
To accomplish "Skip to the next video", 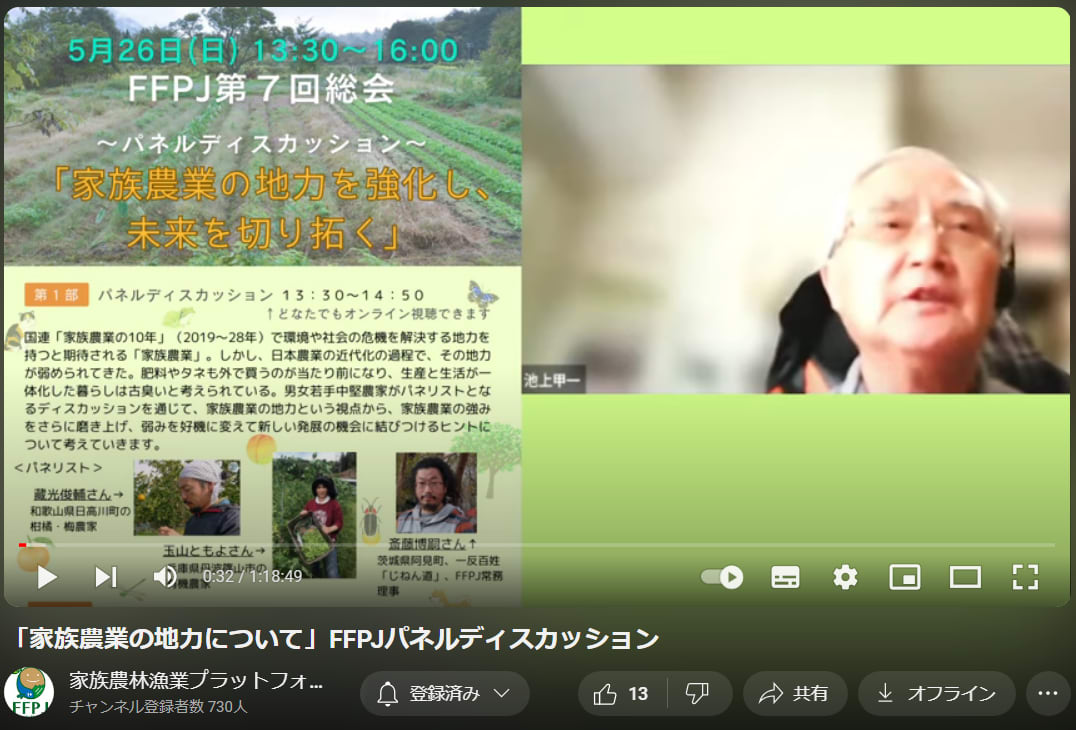I will coord(106,577).
